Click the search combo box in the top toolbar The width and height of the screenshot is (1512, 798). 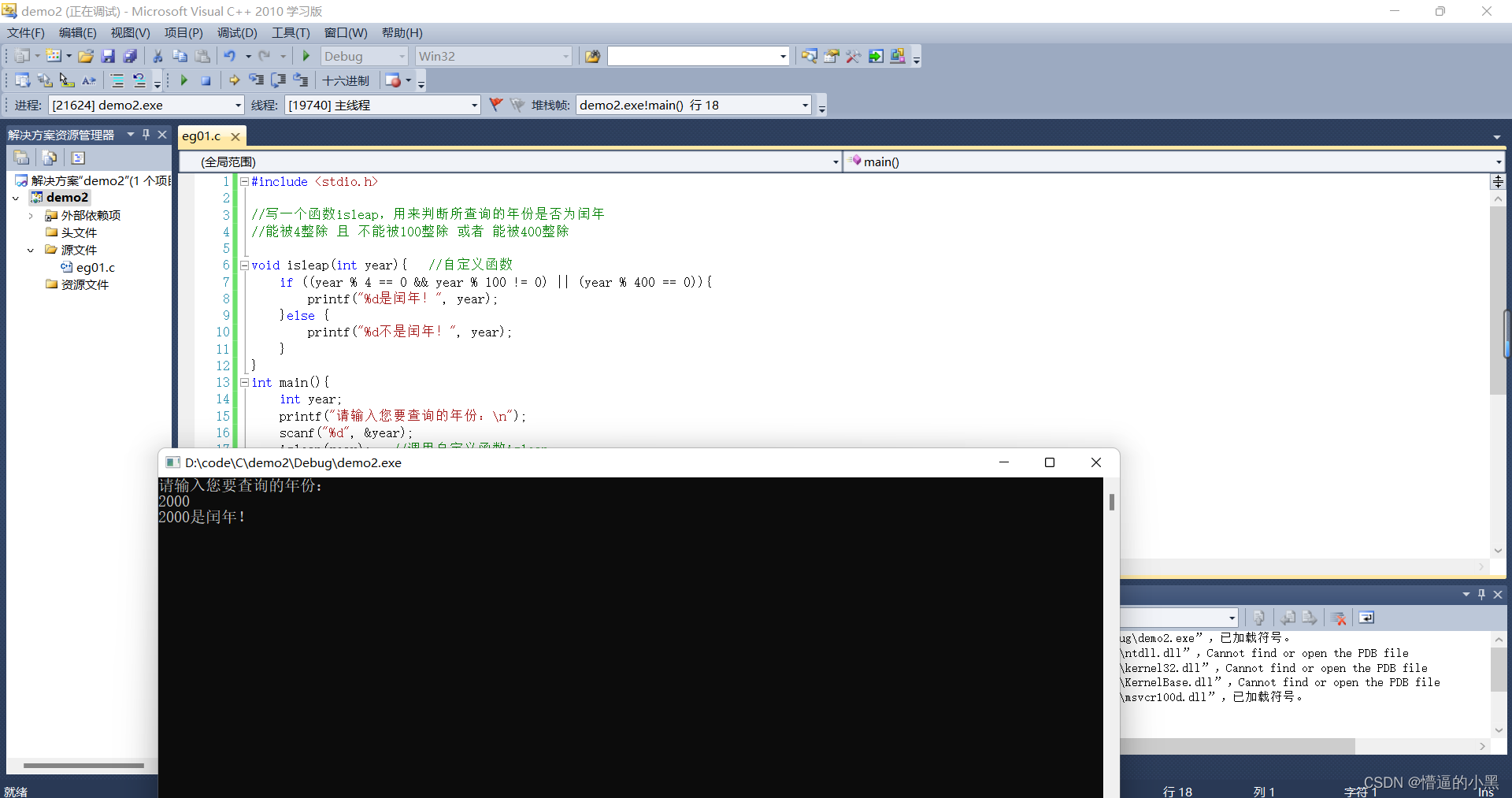(698, 56)
